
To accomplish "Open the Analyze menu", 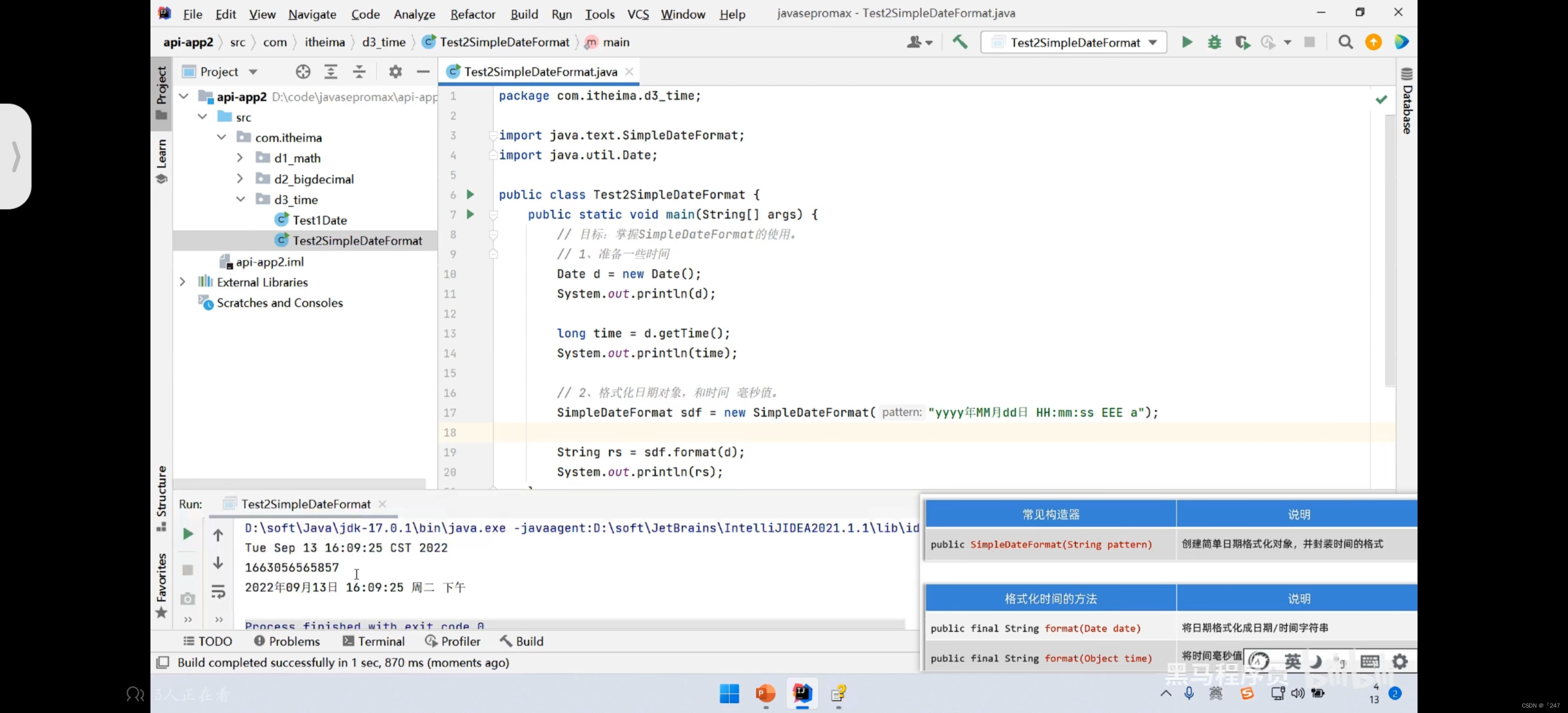I will [x=414, y=13].
